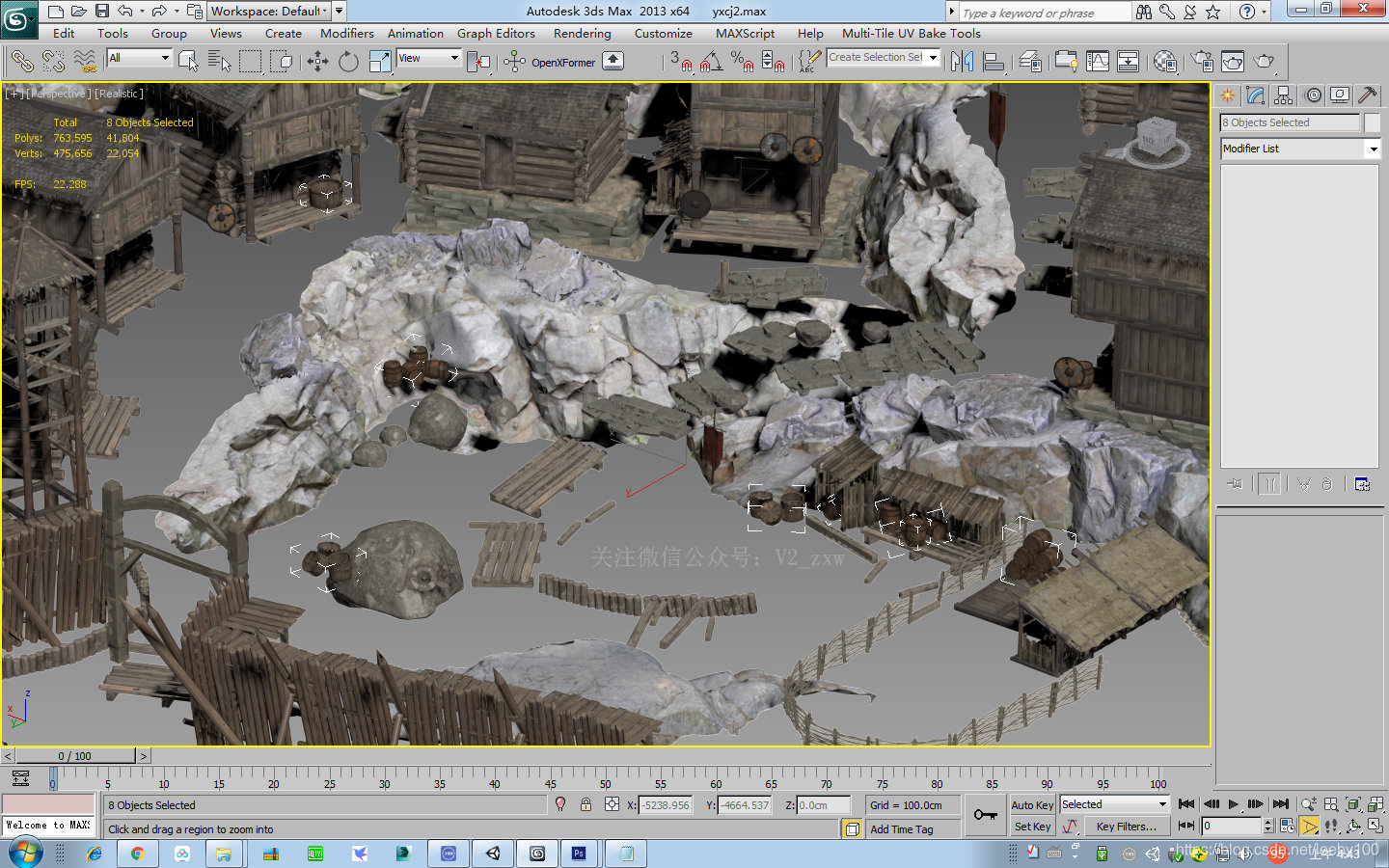The width and height of the screenshot is (1389, 868).
Task: Open the Tools menu
Action: (x=113, y=33)
